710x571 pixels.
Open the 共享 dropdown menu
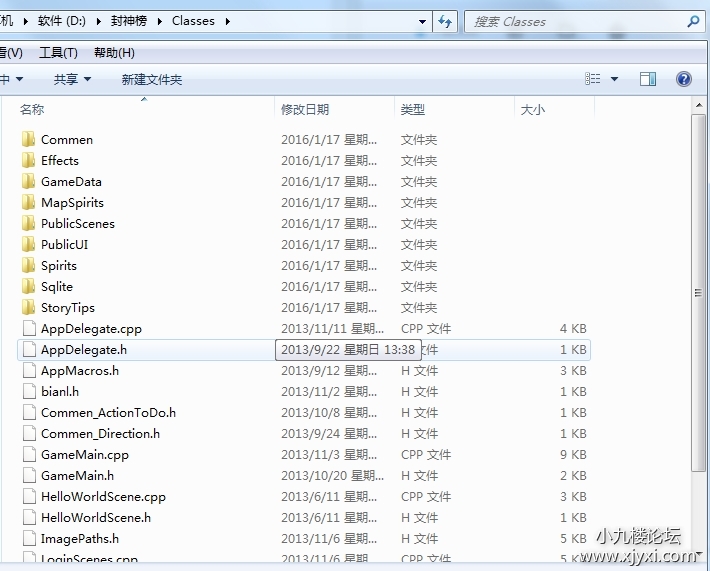point(72,79)
